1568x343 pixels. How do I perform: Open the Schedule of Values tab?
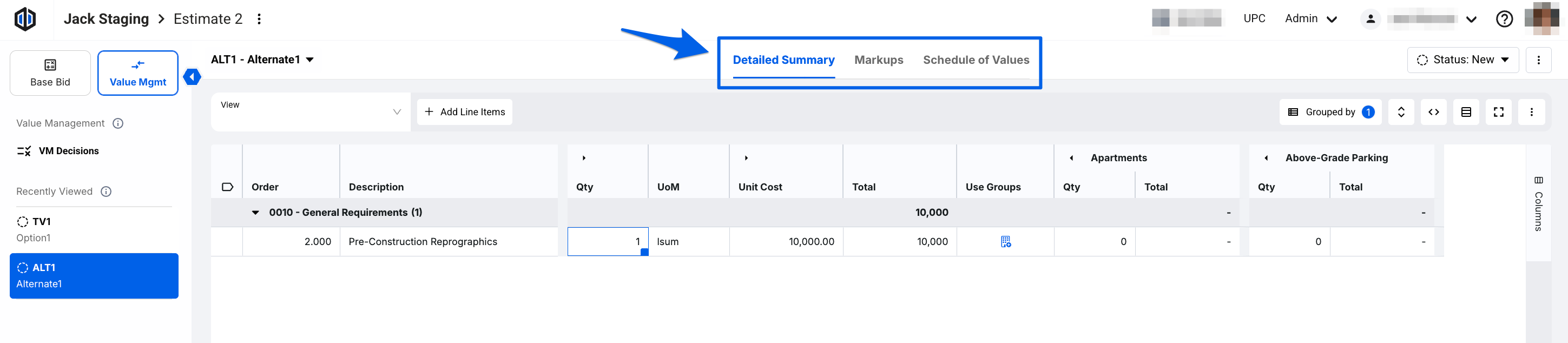(x=976, y=60)
